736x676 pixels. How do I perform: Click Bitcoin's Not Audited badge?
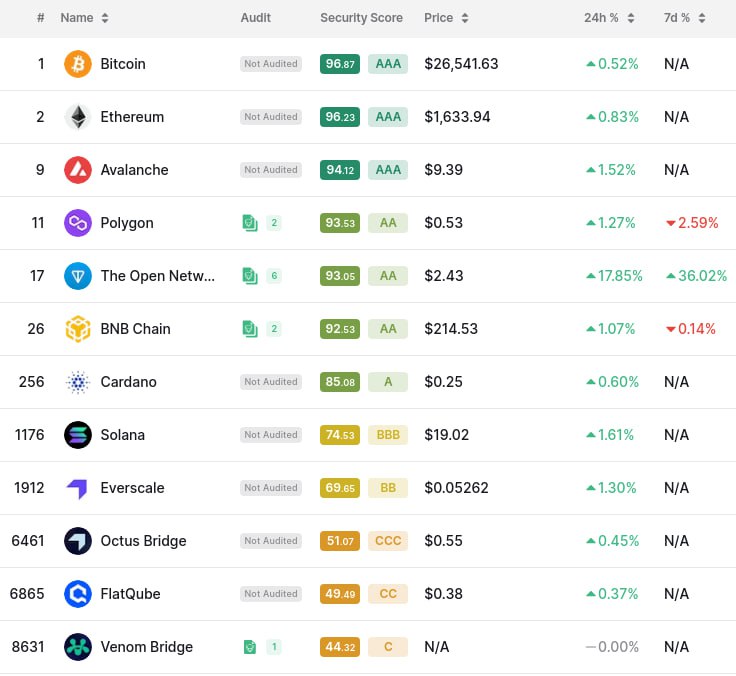pos(271,64)
